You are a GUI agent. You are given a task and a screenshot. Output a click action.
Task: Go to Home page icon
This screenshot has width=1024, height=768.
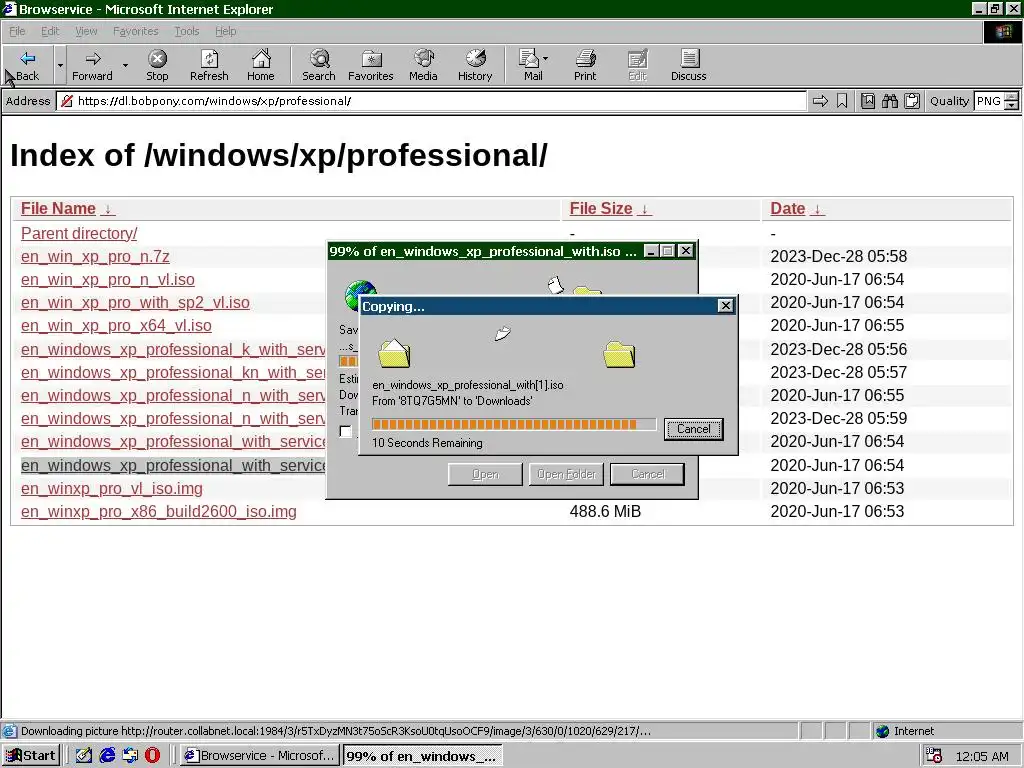click(x=261, y=65)
